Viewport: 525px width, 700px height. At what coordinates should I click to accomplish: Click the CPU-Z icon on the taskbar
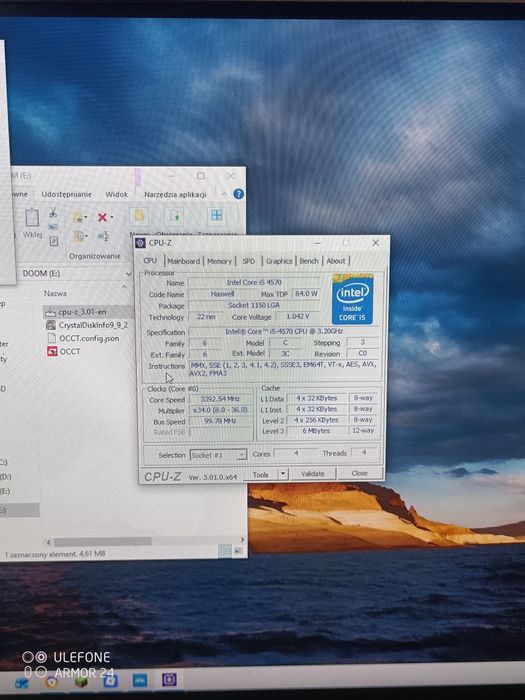tap(169, 679)
